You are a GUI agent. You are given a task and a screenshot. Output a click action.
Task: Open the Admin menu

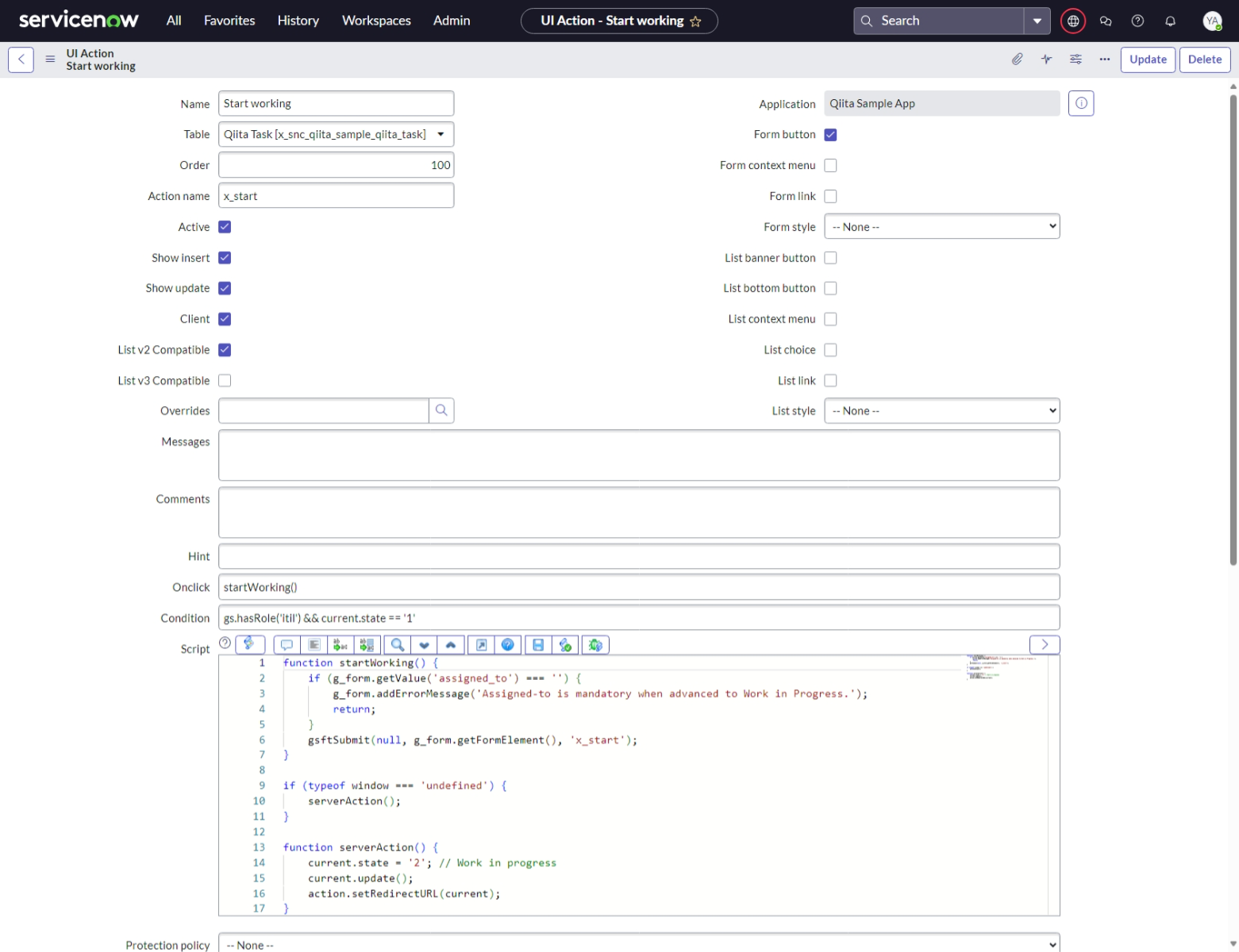[452, 21]
